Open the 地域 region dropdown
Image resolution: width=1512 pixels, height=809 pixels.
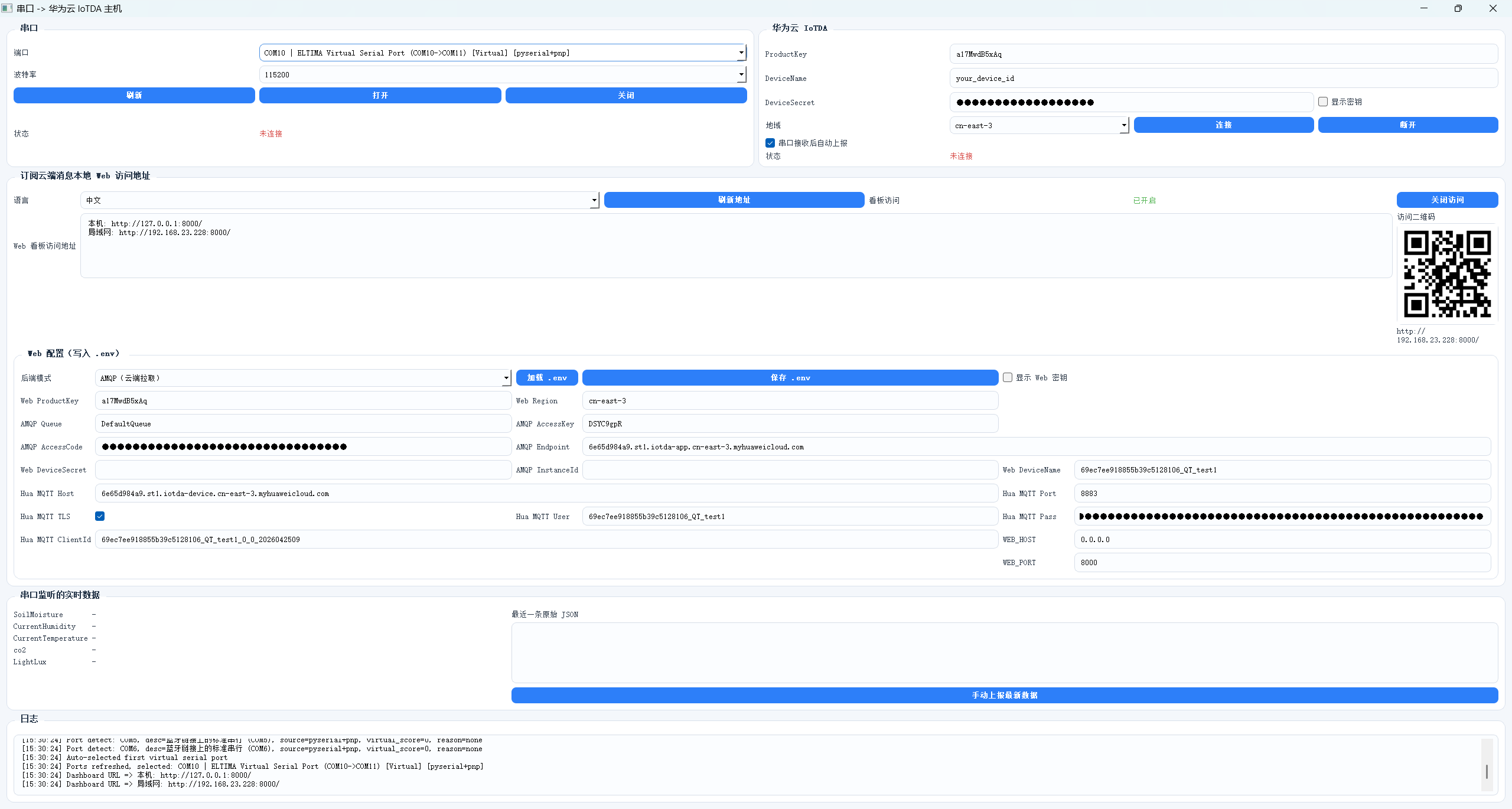coord(1039,125)
